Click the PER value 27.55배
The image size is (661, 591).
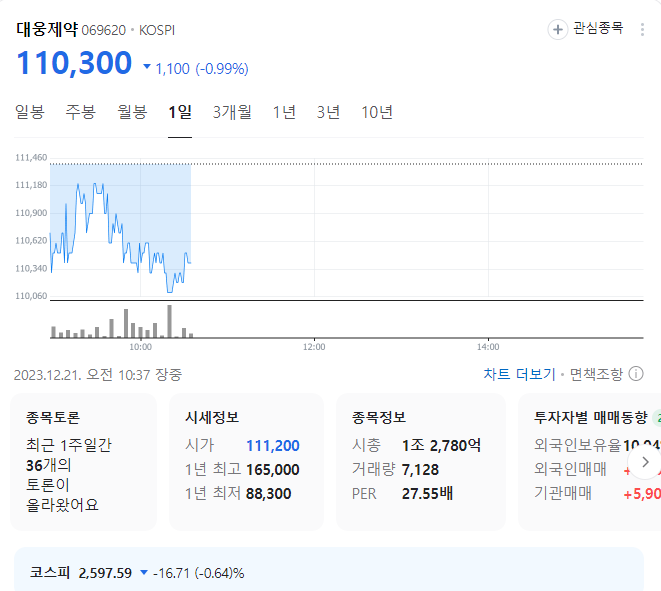pyautogui.click(x=427, y=494)
